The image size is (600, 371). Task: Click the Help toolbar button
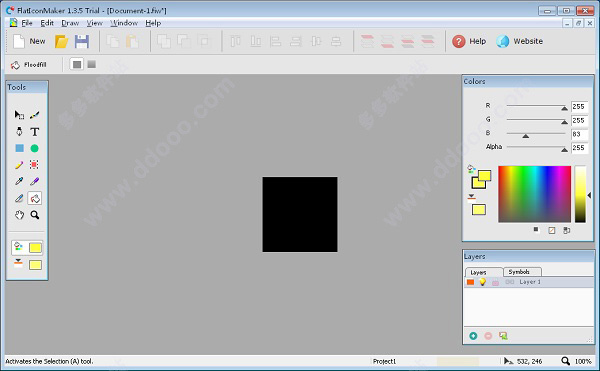click(x=469, y=41)
